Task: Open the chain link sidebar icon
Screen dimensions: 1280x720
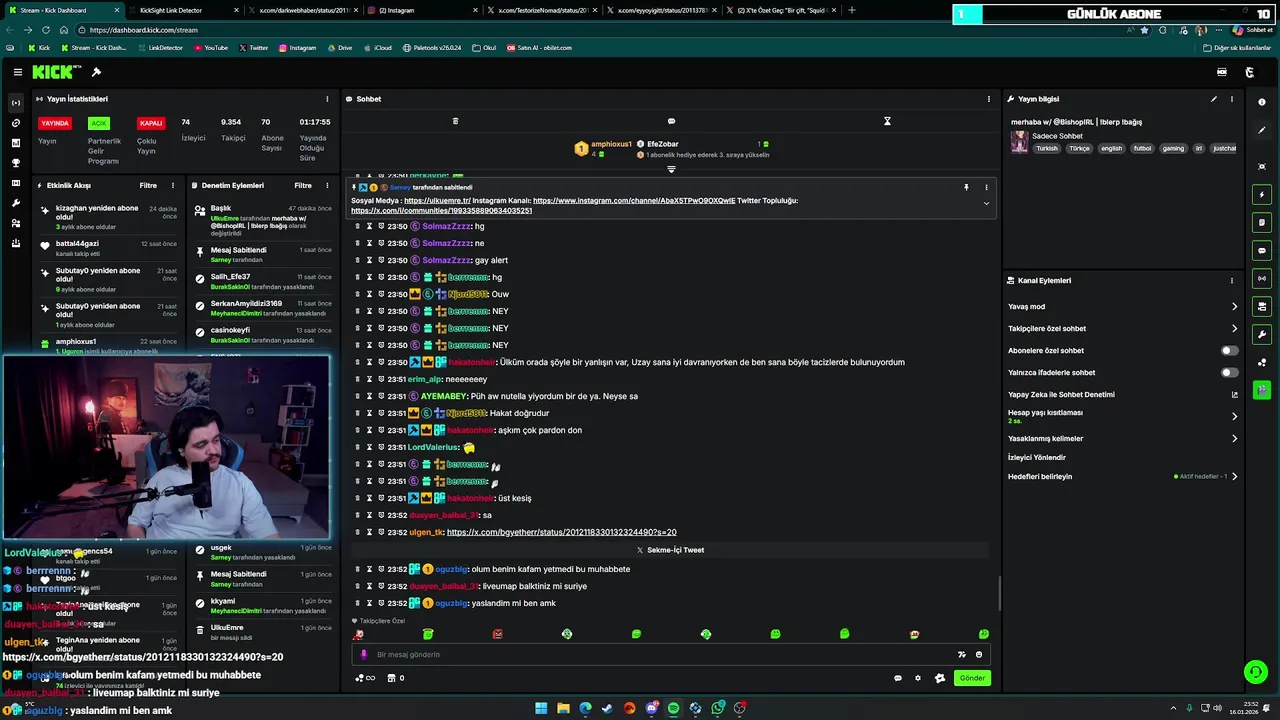Action: (x=15, y=123)
